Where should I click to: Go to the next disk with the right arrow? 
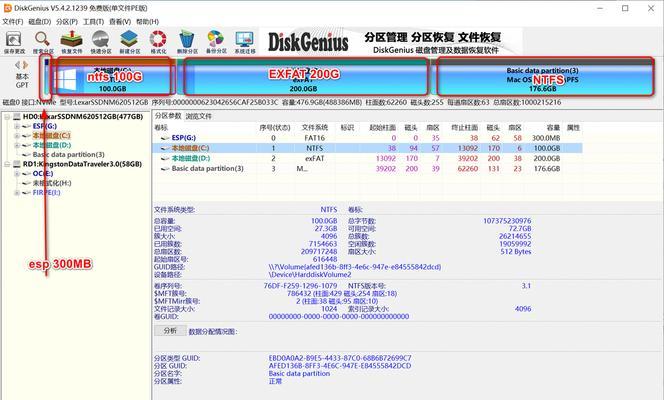(x=25, y=65)
